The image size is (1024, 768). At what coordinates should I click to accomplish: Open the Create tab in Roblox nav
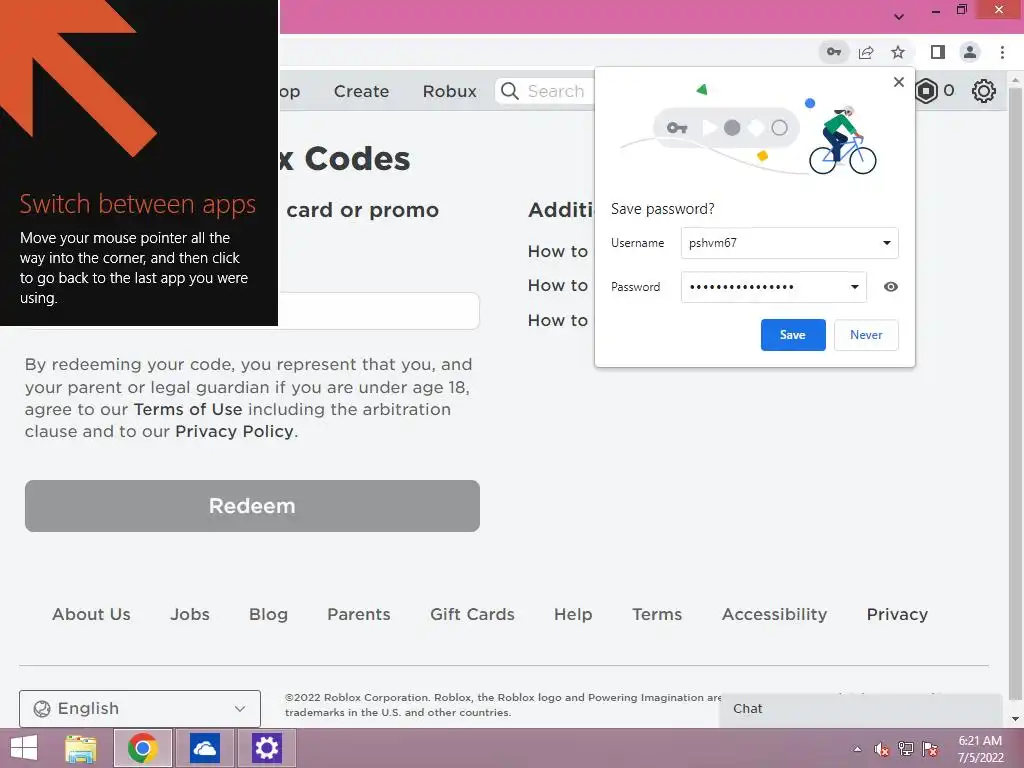click(x=361, y=91)
